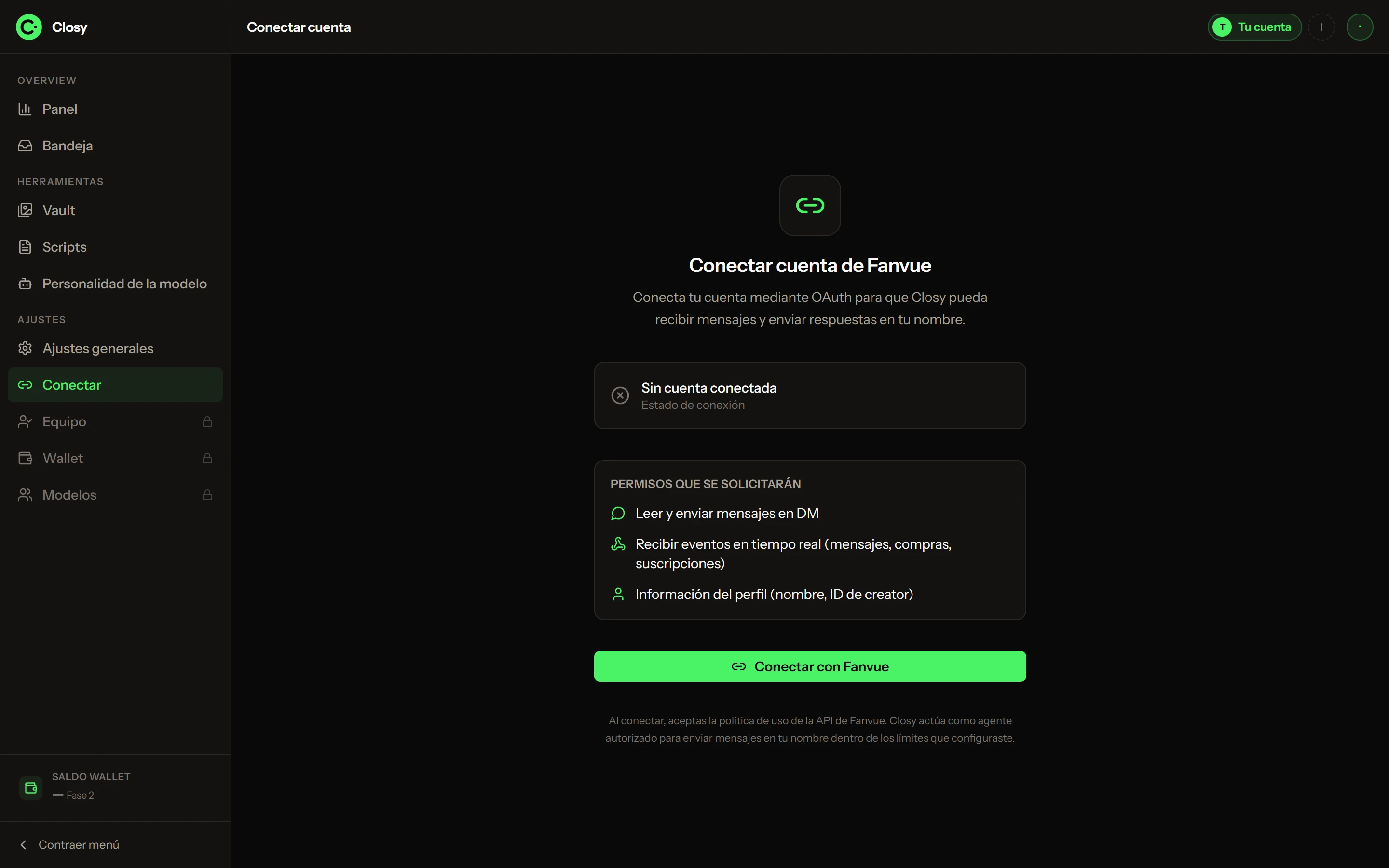This screenshot has height=868, width=1389.
Task: Click the padlock icon next to Modelos
Action: [x=207, y=495]
